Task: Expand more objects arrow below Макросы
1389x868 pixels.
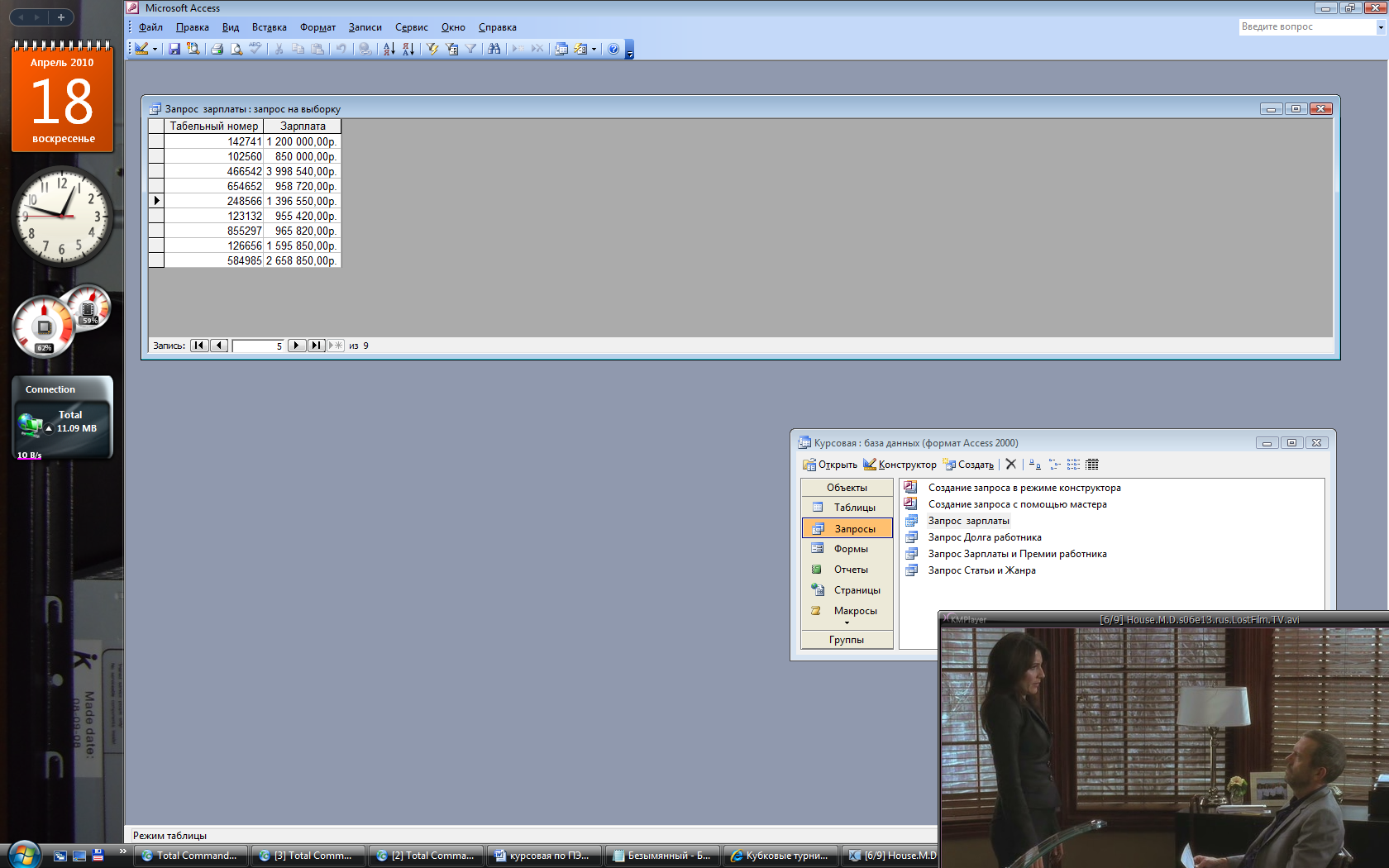Action: [x=847, y=623]
